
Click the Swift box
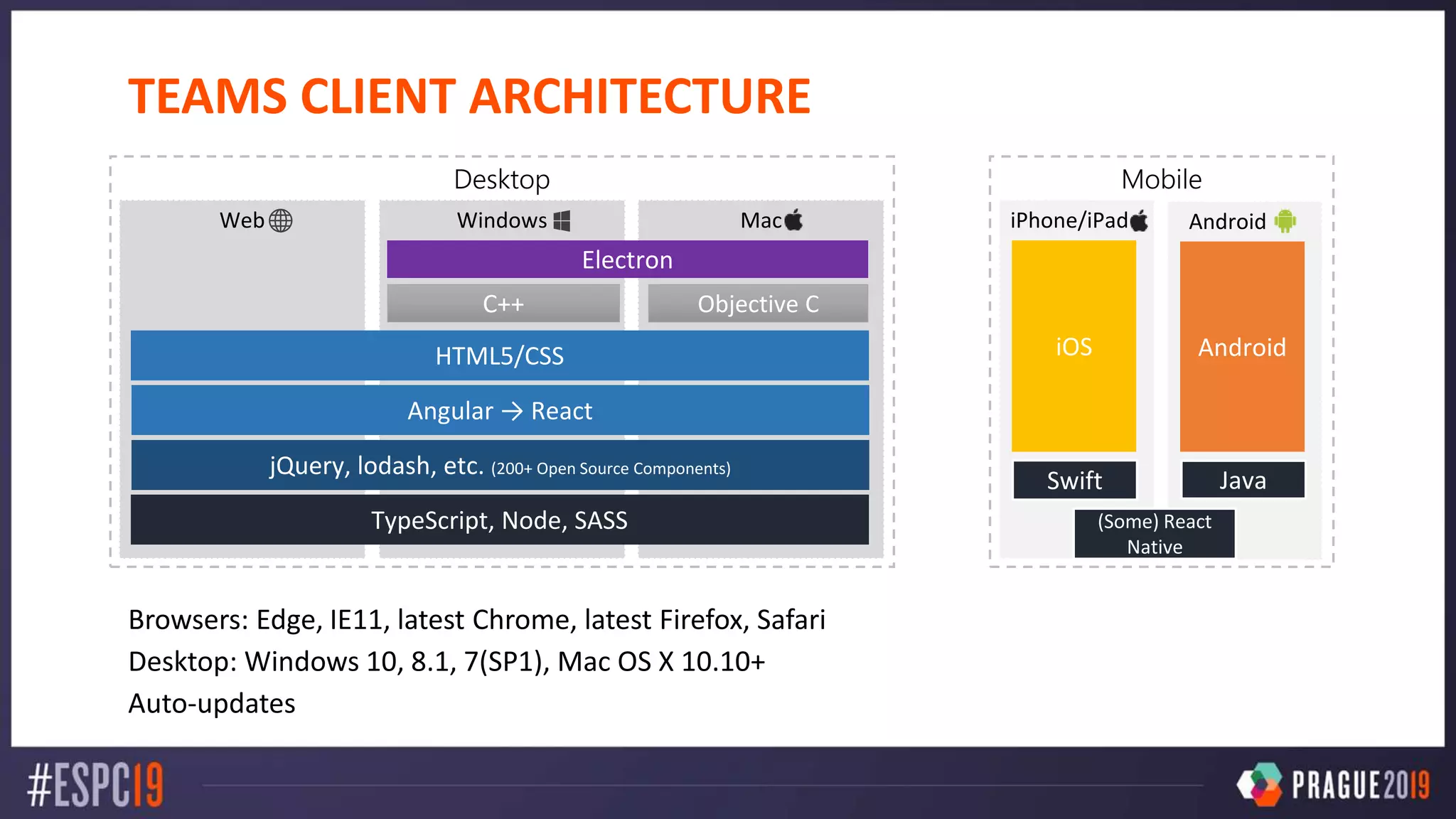point(1074,481)
